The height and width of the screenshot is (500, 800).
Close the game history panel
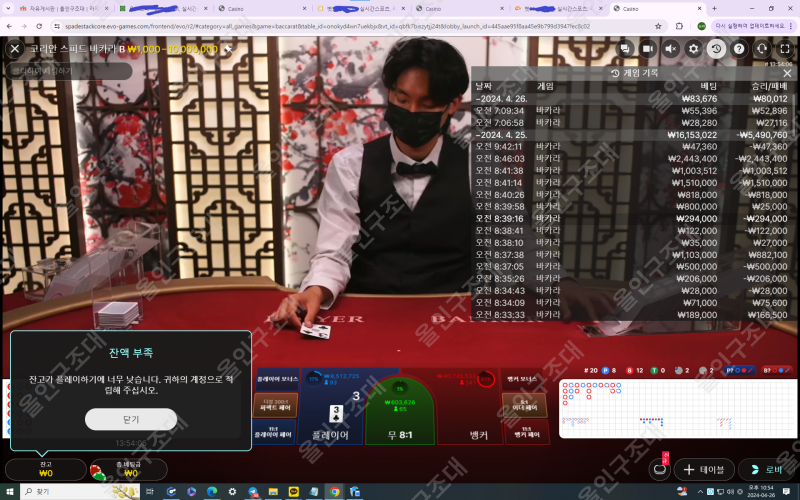[x=787, y=73]
